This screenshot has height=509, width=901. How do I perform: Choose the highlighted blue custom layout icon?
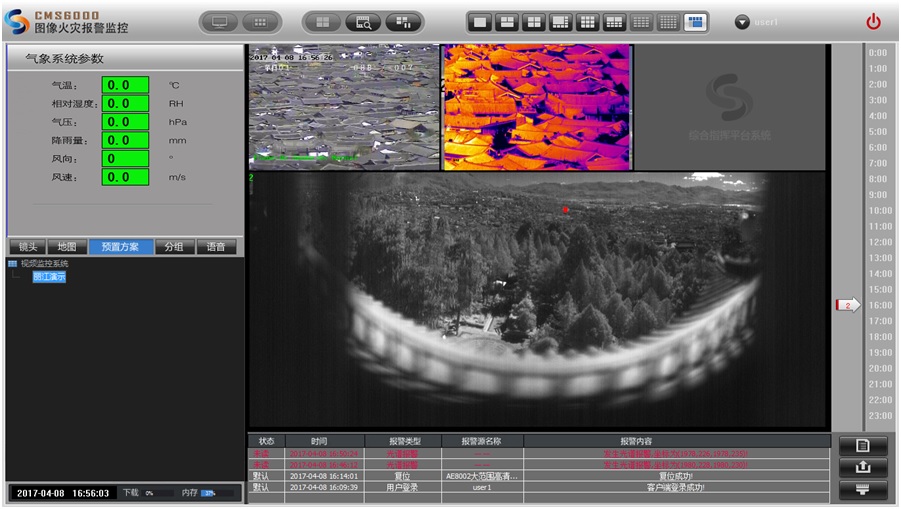coord(695,22)
